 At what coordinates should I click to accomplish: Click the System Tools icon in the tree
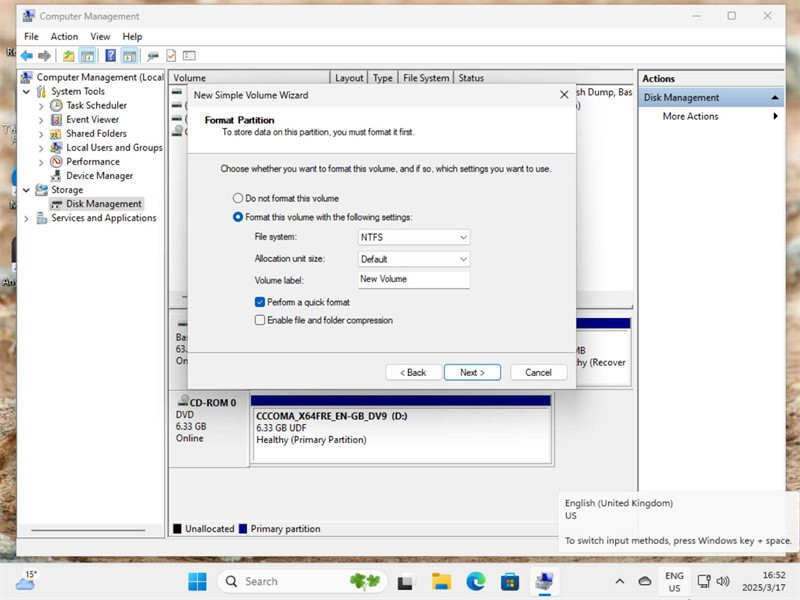[41, 91]
